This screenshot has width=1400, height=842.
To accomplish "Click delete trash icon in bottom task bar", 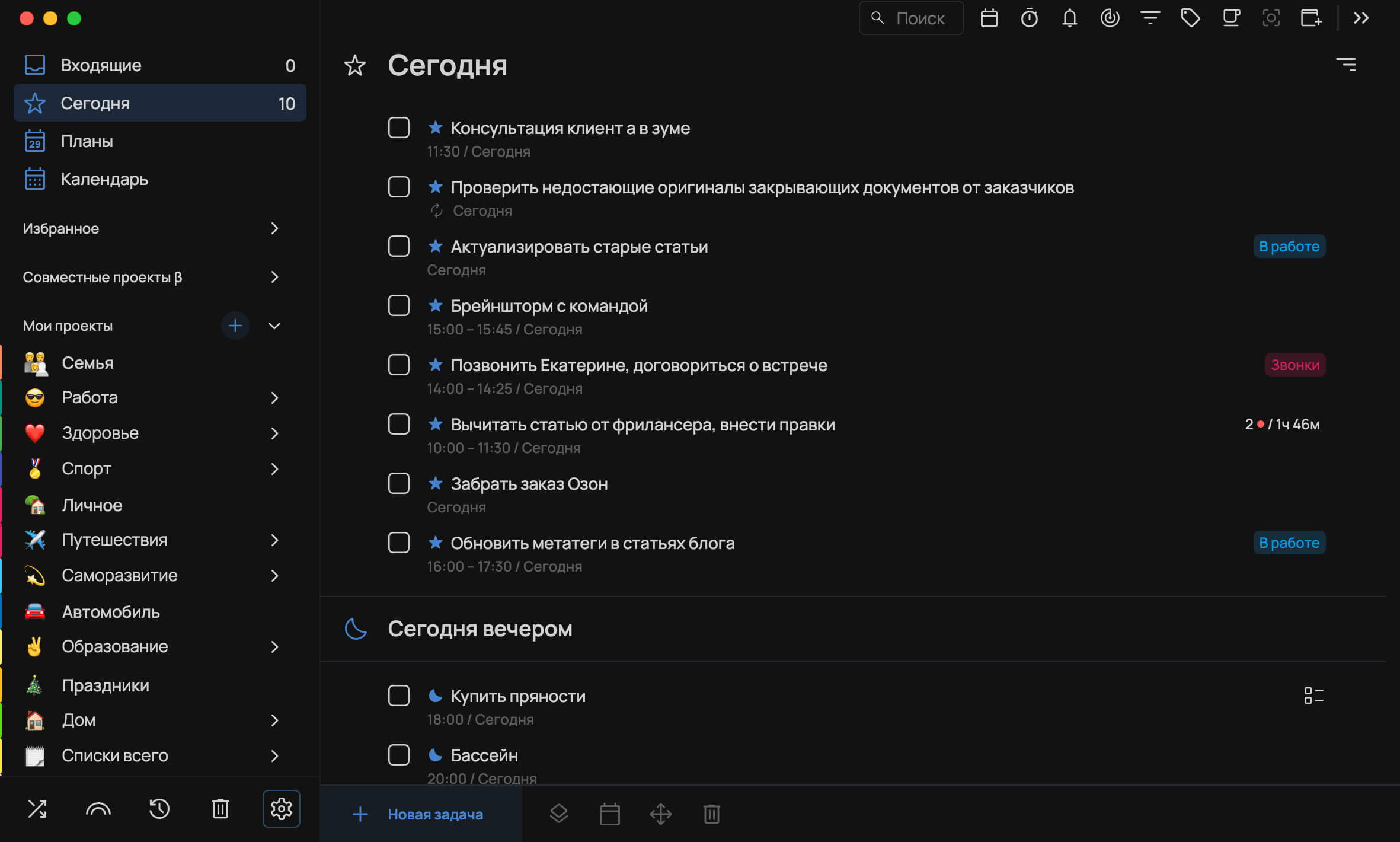I will (711, 814).
